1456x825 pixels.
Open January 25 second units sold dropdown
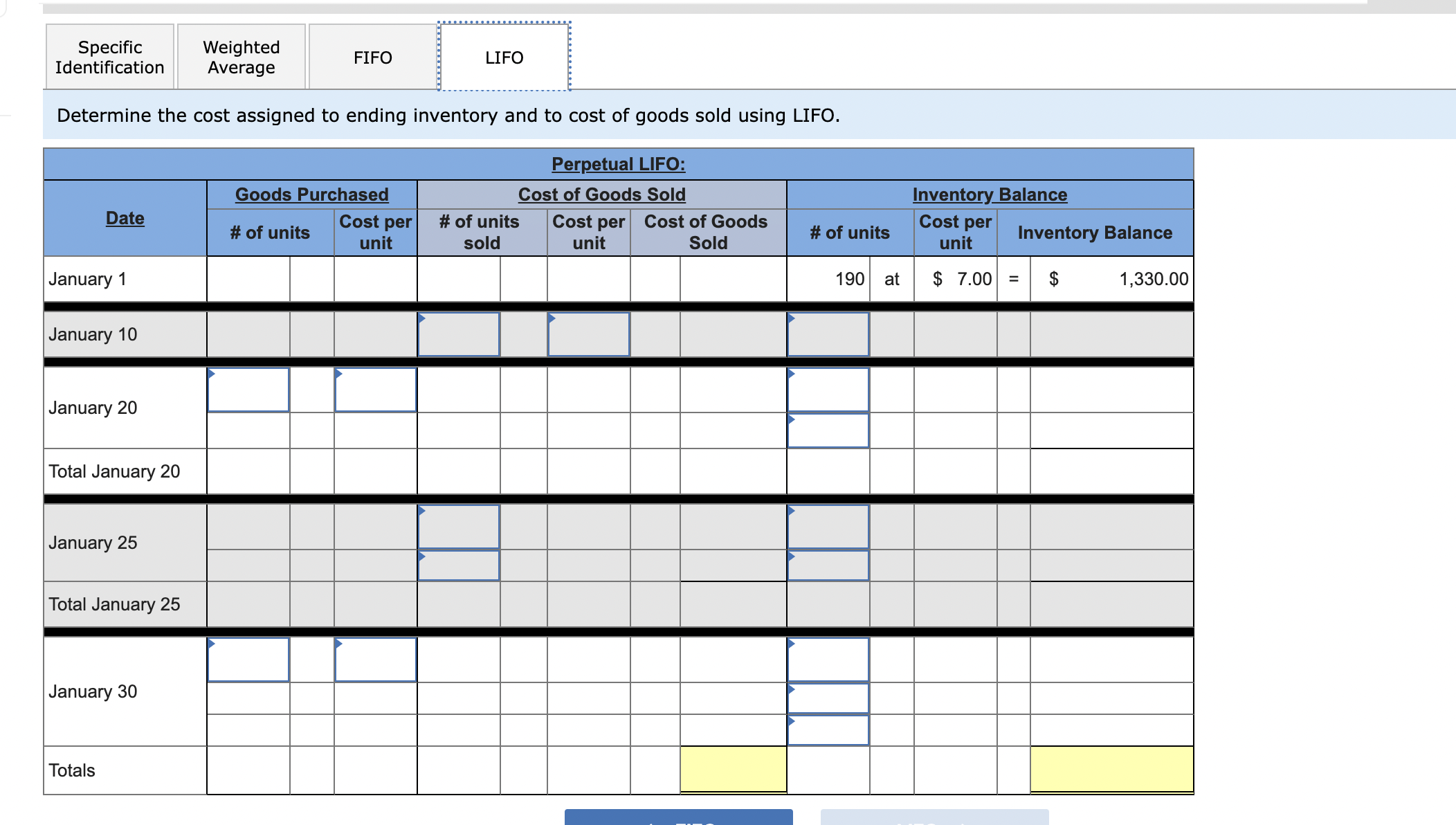[458, 565]
